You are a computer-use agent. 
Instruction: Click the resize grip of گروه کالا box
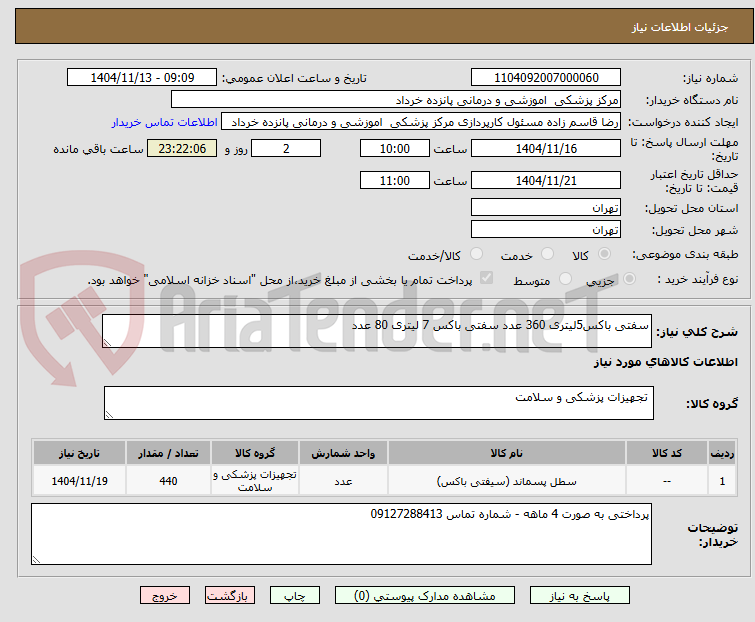[109, 415]
